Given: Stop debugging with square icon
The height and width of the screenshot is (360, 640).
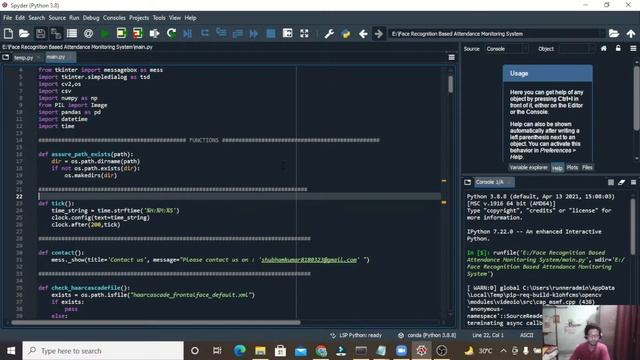Looking at the screenshot, I should point(271,33).
